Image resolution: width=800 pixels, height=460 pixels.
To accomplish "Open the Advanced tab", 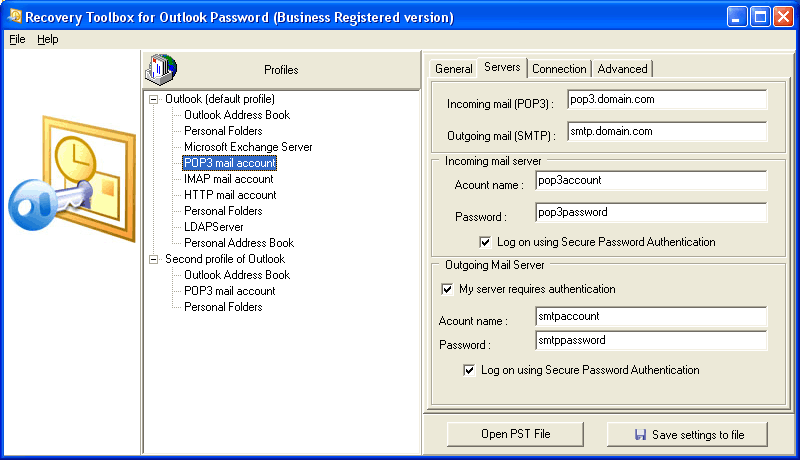I will tap(622, 69).
